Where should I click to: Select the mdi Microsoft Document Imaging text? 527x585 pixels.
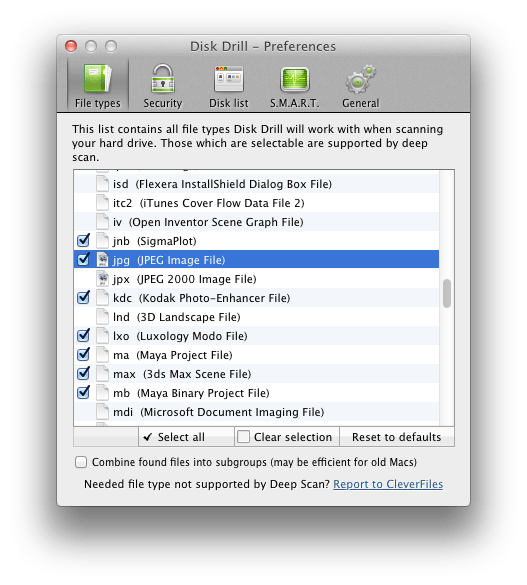pos(219,412)
